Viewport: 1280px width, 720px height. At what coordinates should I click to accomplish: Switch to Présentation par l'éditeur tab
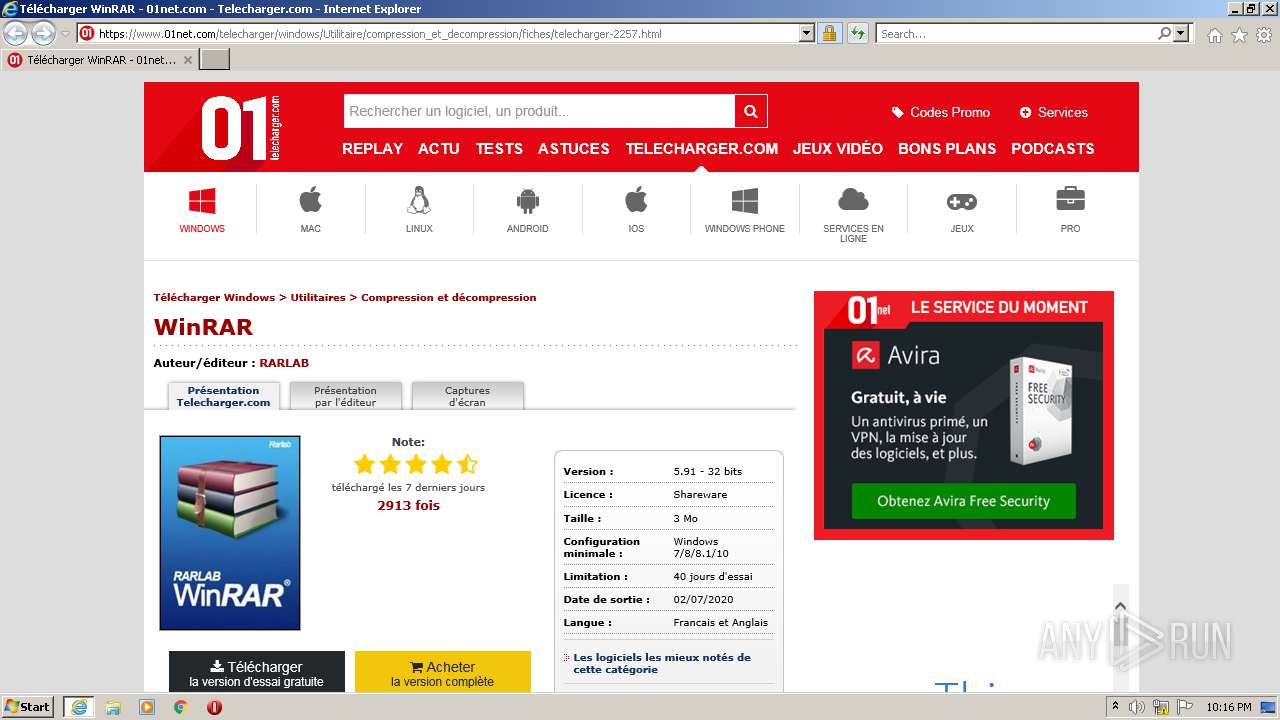tap(346, 396)
